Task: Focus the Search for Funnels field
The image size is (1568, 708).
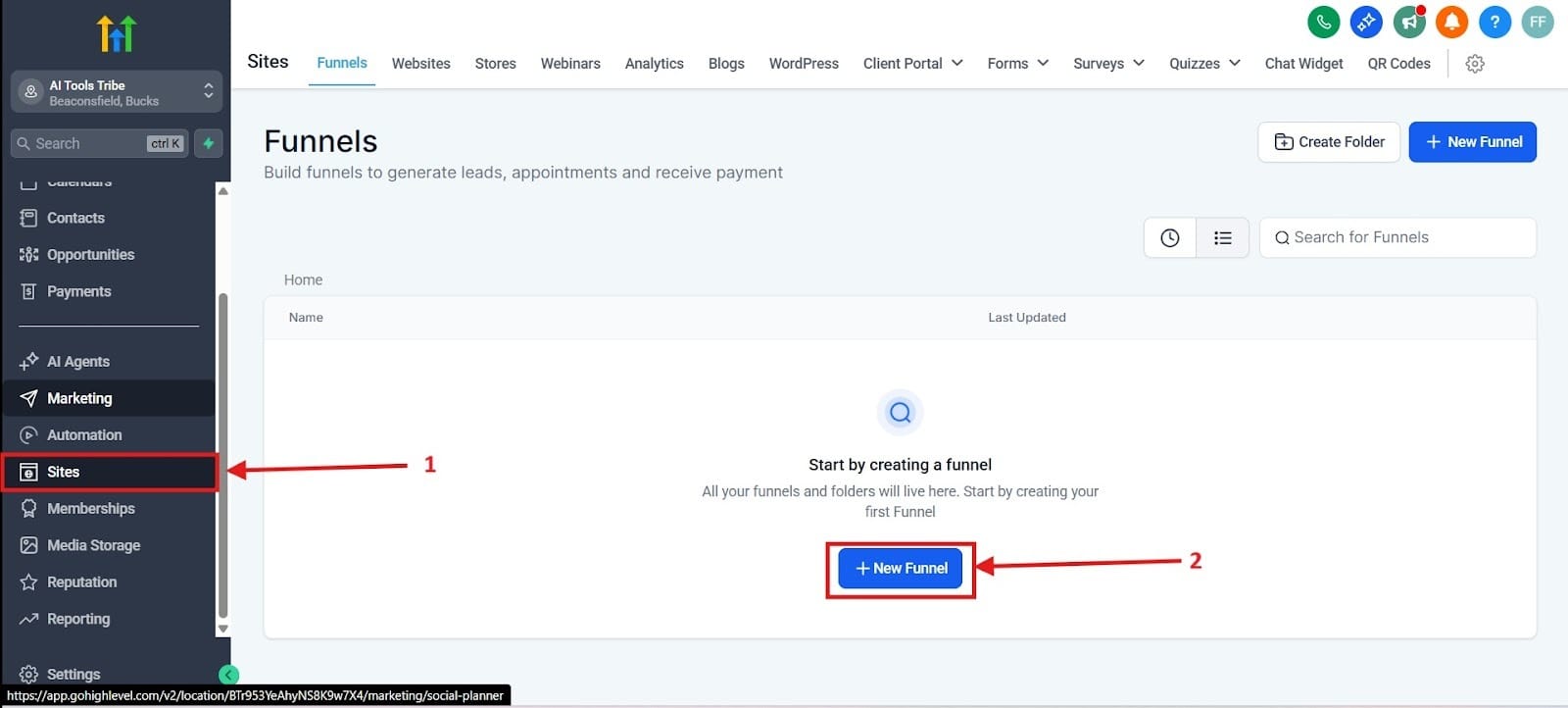Action: tap(1397, 237)
